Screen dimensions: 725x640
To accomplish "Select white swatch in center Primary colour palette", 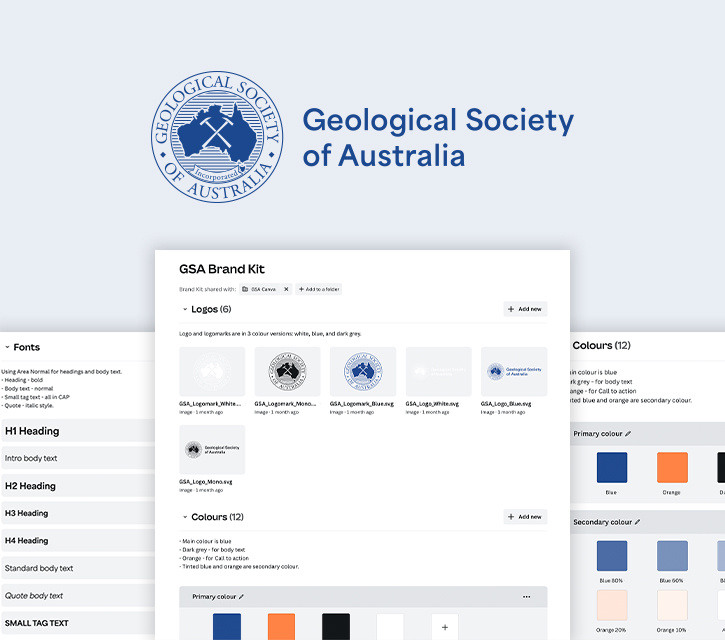I will coord(390,627).
